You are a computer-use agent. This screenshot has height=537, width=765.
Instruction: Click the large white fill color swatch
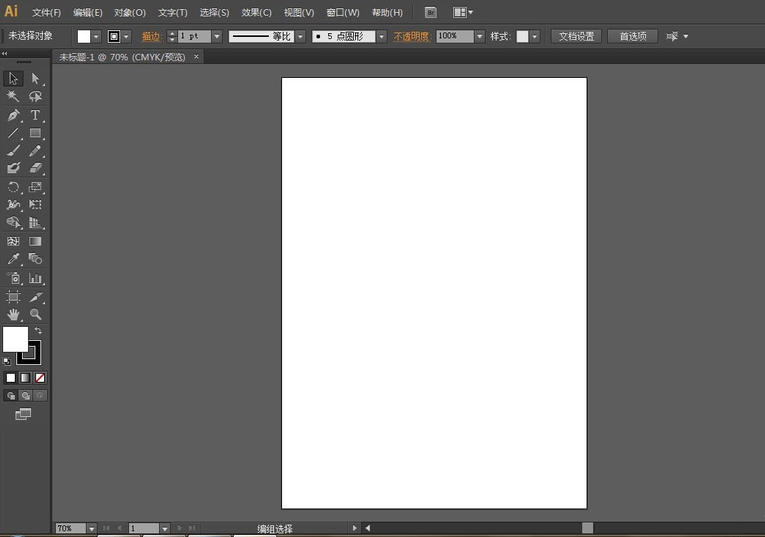pyautogui.click(x=15, y=340)
